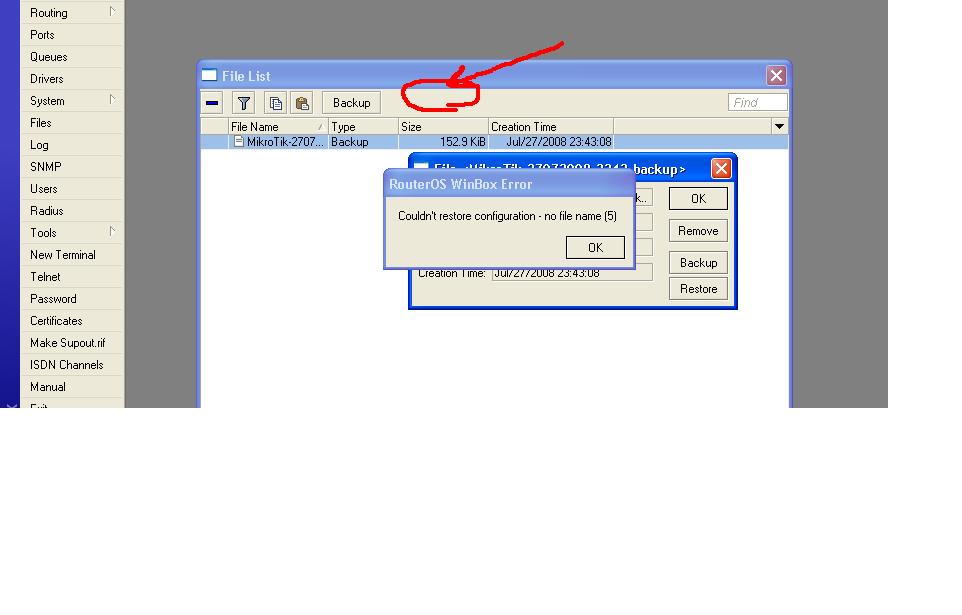Click the copy icon in File List toolbar
The height and width of the screenshot is (615, 962).
pyautogui.click(x=275, y=103)
